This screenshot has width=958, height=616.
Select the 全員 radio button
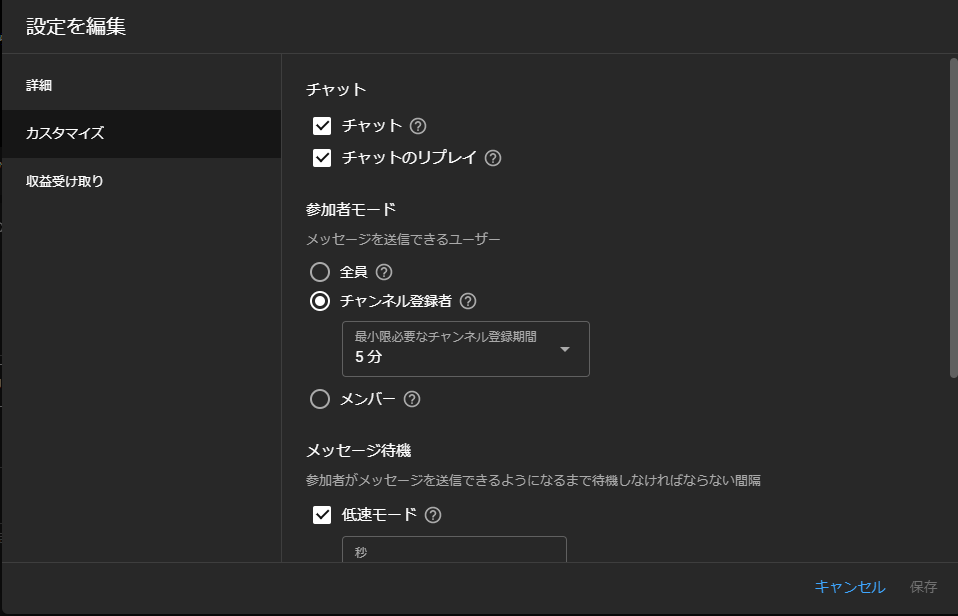320,272
